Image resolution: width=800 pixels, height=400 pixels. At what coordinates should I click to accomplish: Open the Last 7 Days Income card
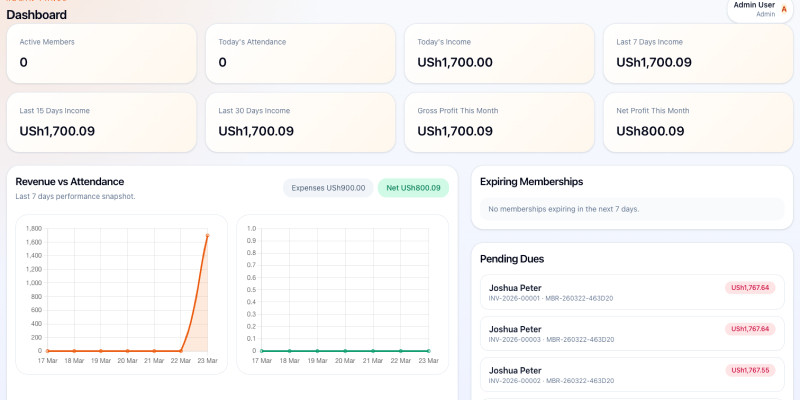[698, 54]
